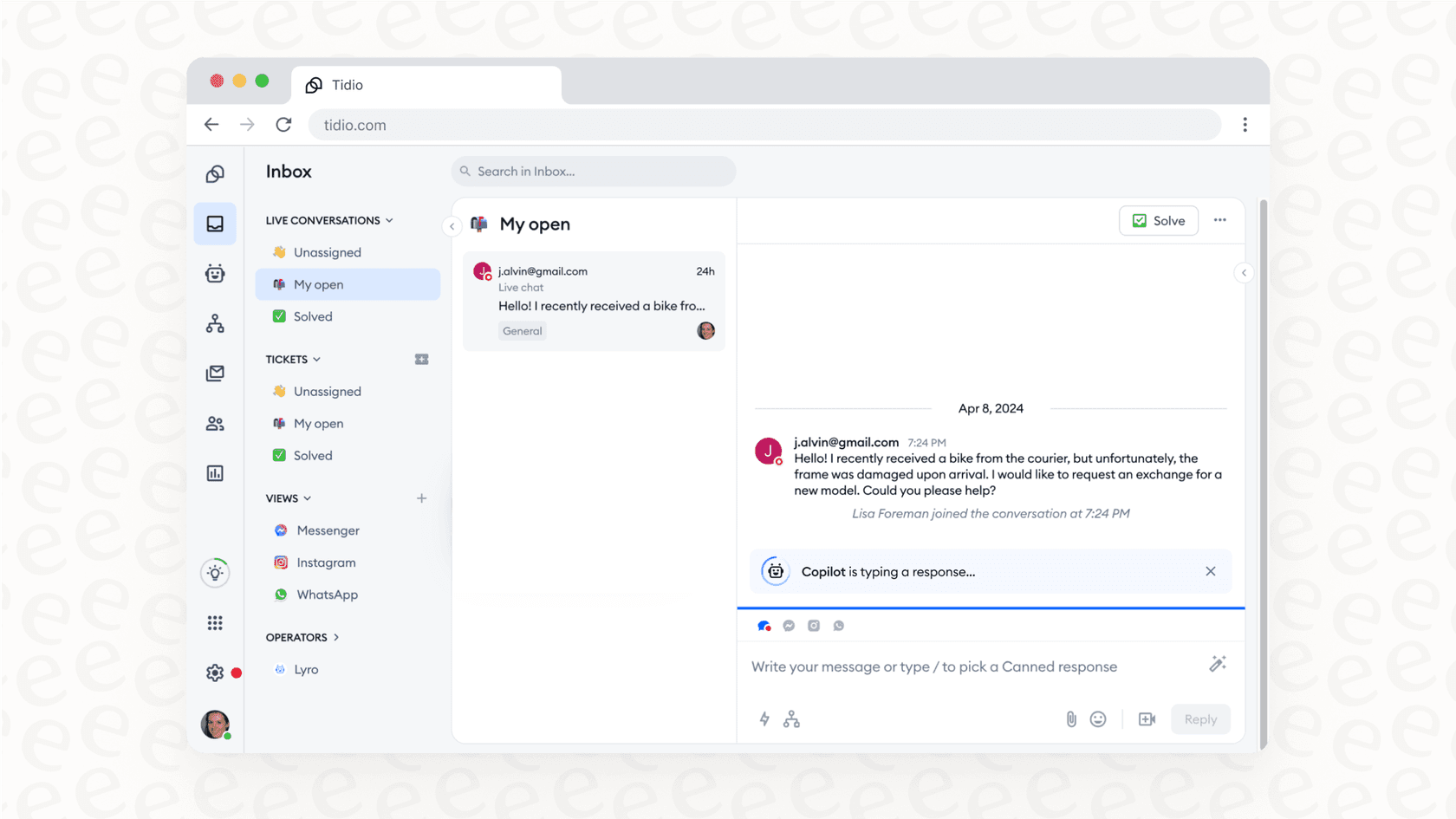Viewport: 1456px width, 819px height.
Task: Start a video recording via camera icon
Action: click(x=1147, y=718)
